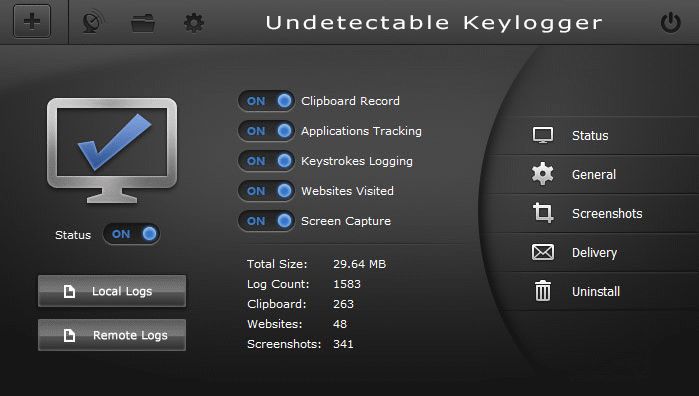Viewport: 699px width, 396px height.
Task: Open the General sidebar menu item
Action: tap(593, 174)
